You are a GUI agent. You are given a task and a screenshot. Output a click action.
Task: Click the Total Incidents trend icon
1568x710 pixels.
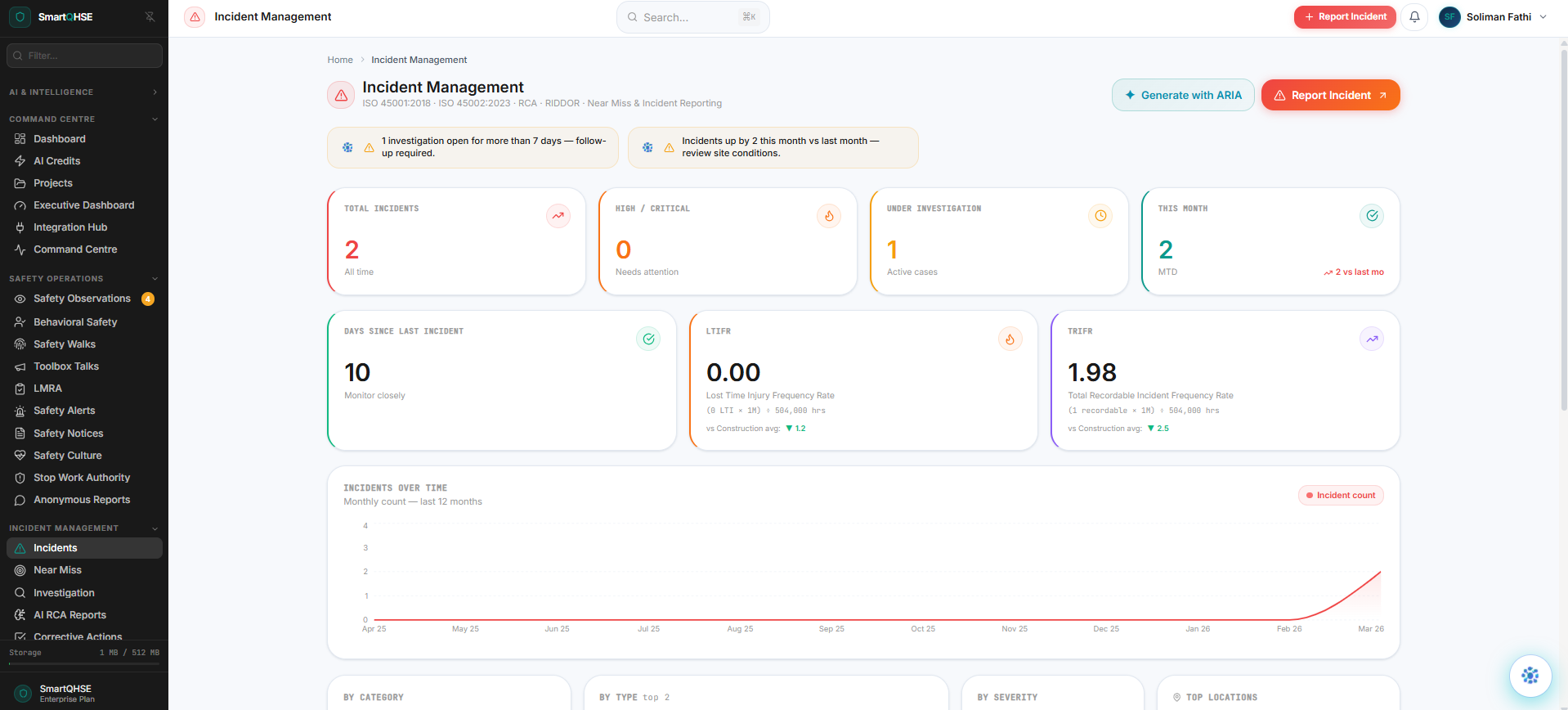point(558,216)
